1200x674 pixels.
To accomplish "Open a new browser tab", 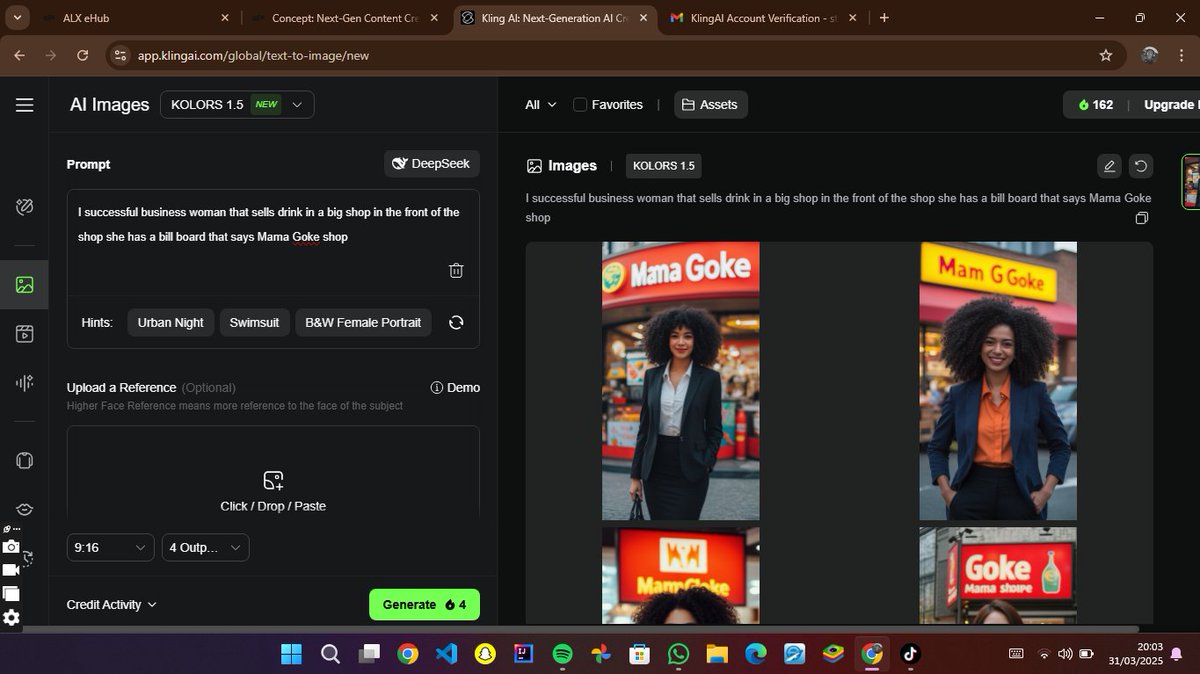I will [x=884, y=18].
